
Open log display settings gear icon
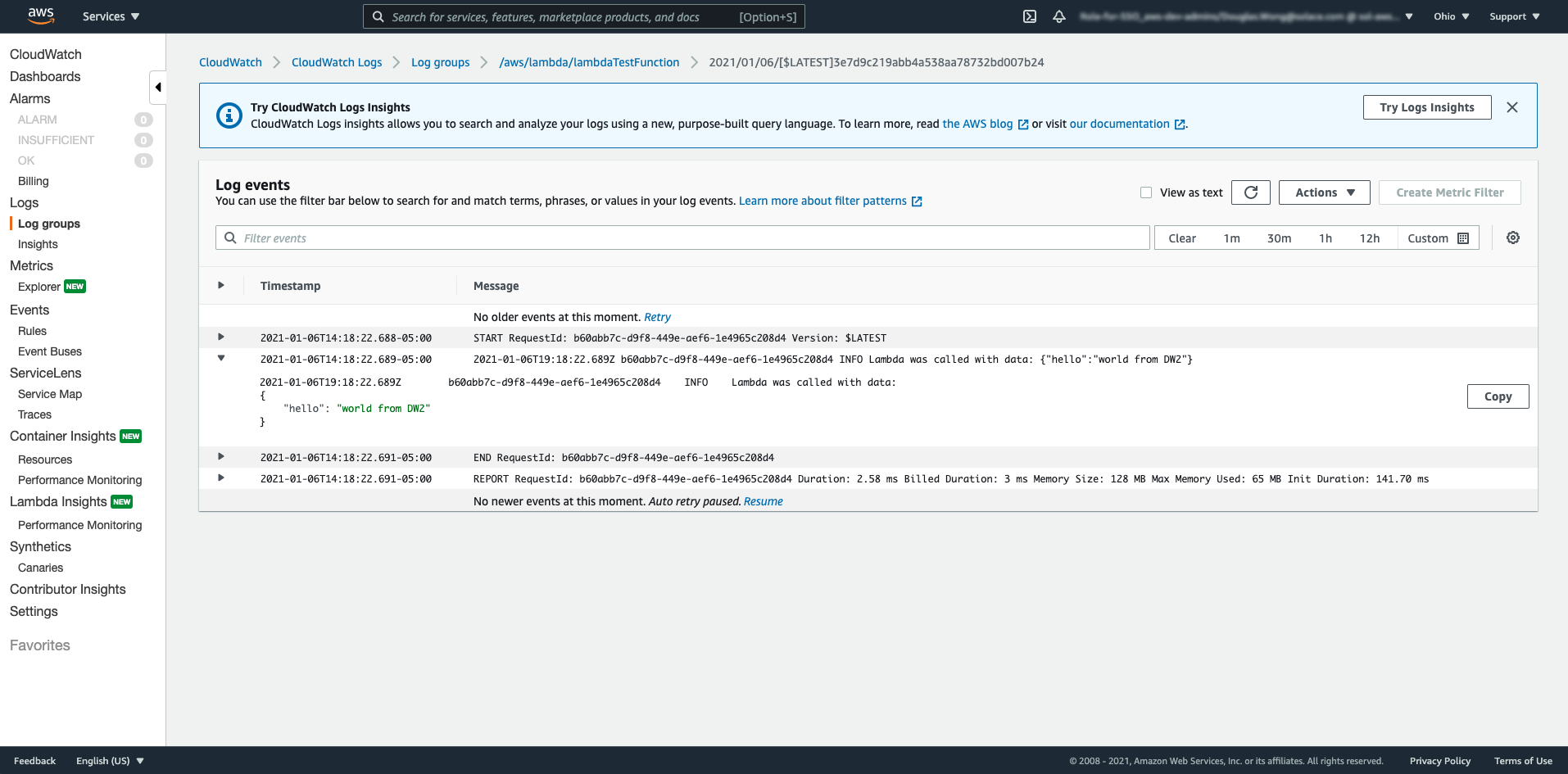1513,238
